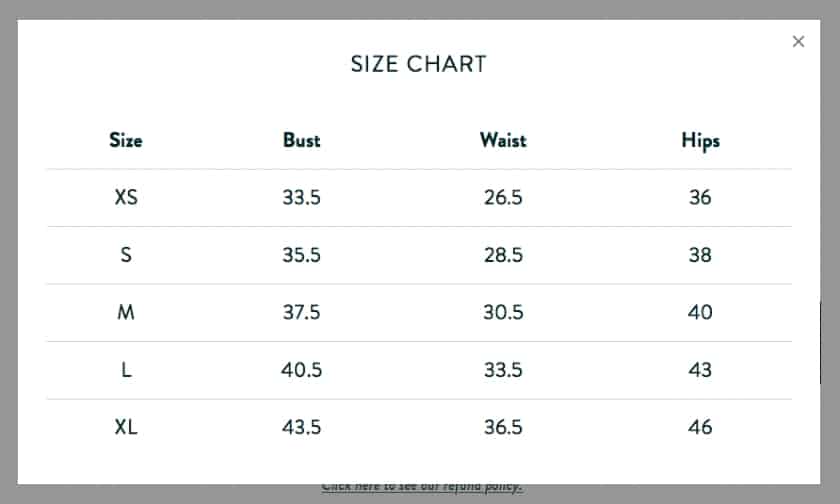Screen dimensions: 840x504
Task: Click the M size row label
Action: point(126,312)
